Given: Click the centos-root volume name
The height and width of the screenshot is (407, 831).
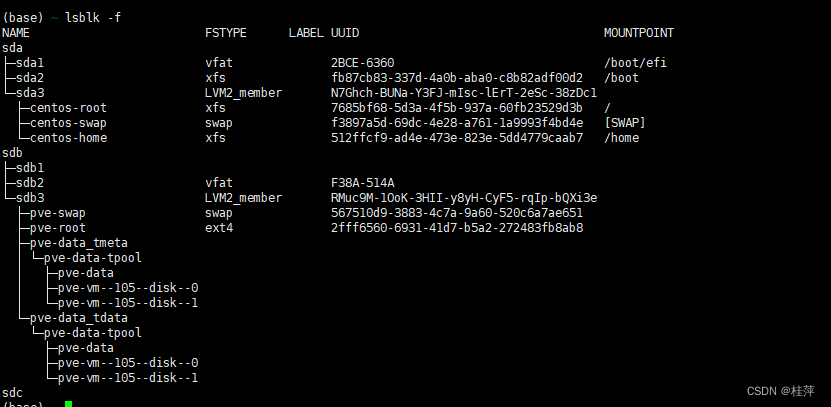Looking at the screenshot, I should (68, 108).
